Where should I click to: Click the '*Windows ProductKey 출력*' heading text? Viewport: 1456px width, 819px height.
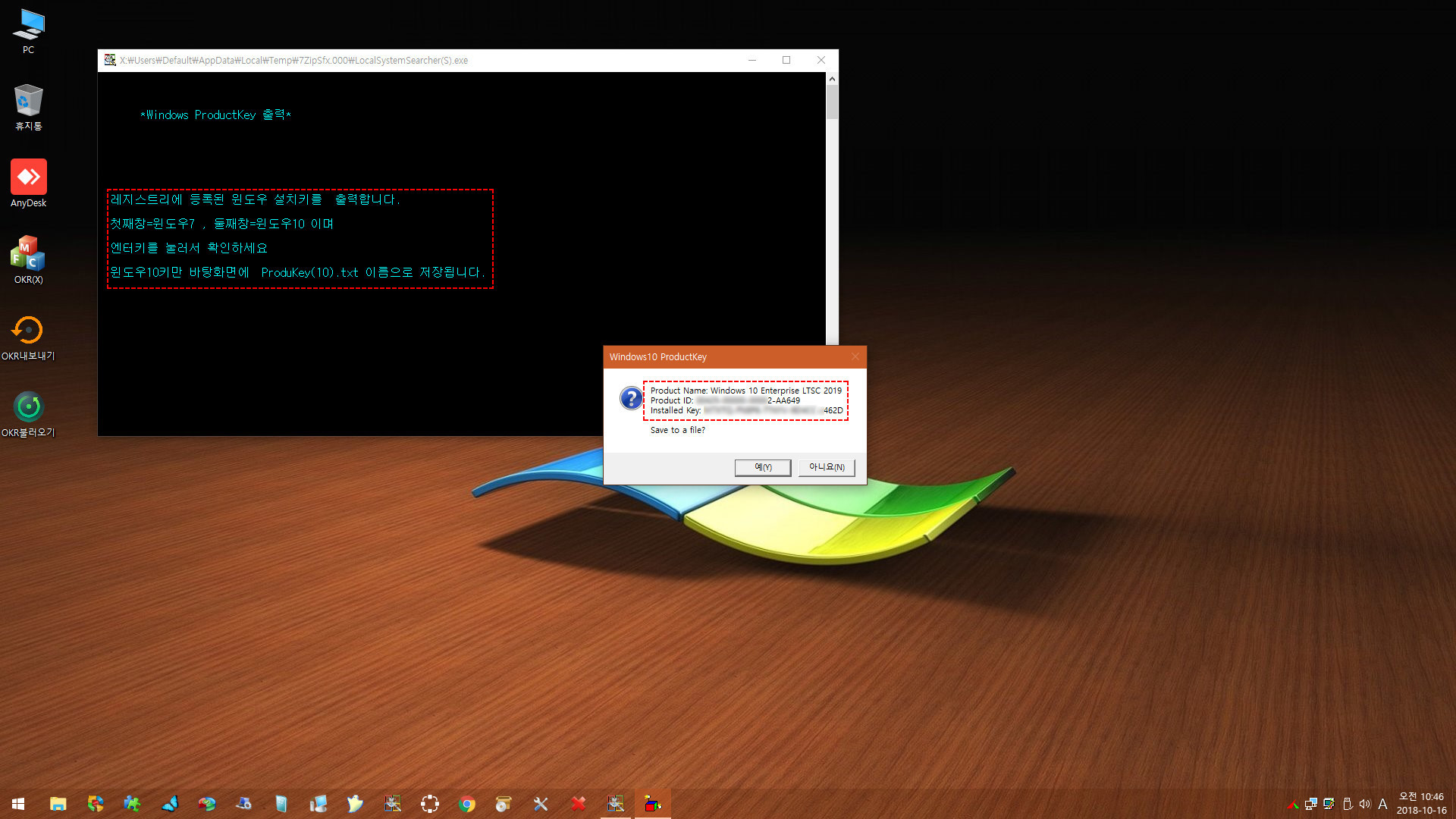[x=215, y=115]
